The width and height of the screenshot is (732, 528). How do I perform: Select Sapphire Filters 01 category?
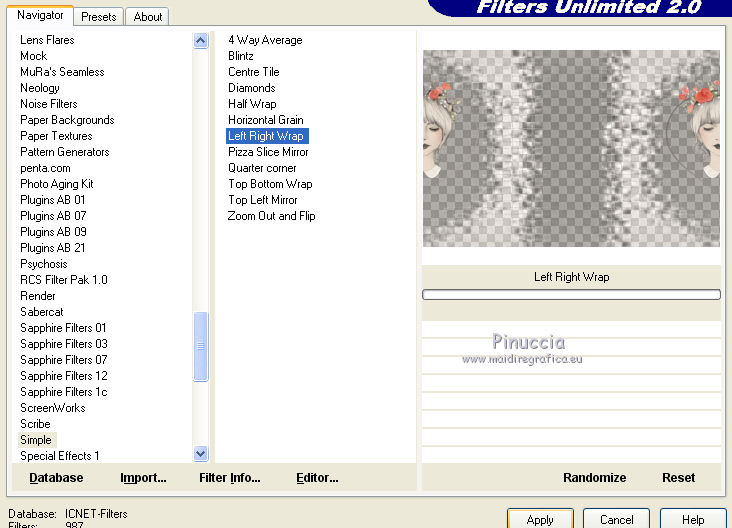point(63,328)
